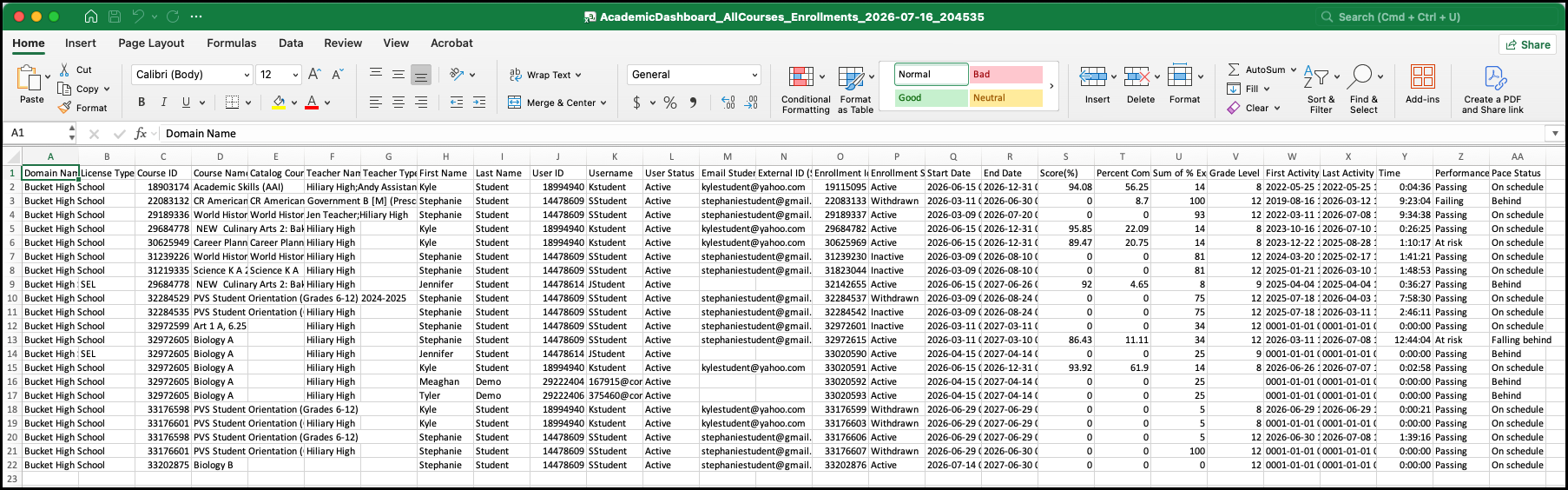Image resolution: width=1568 pixels, height=490 pixels.
Task: Redo the last action
Action: click(x=172, y=17)
